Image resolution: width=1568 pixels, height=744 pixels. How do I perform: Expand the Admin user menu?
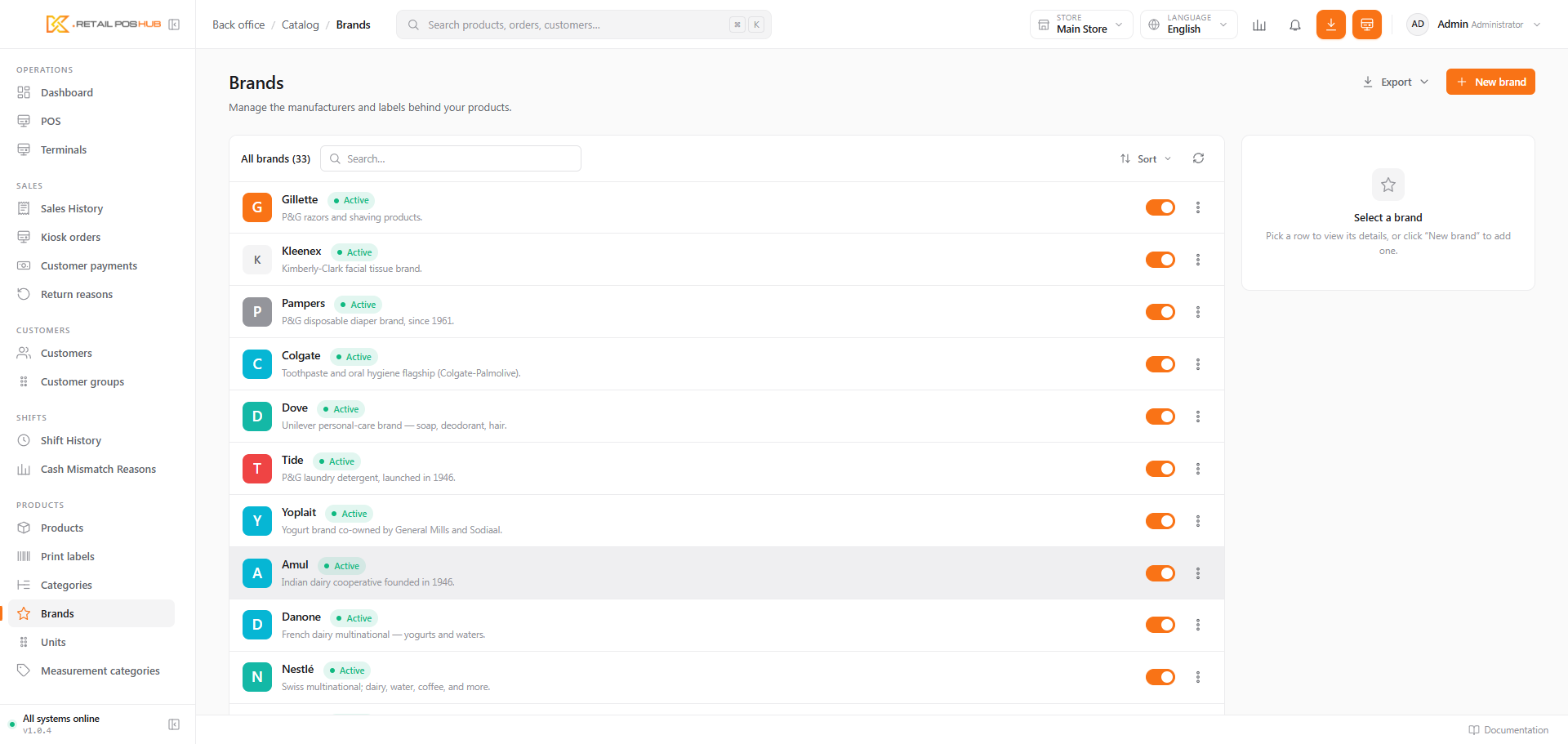tap(1473, 25)
